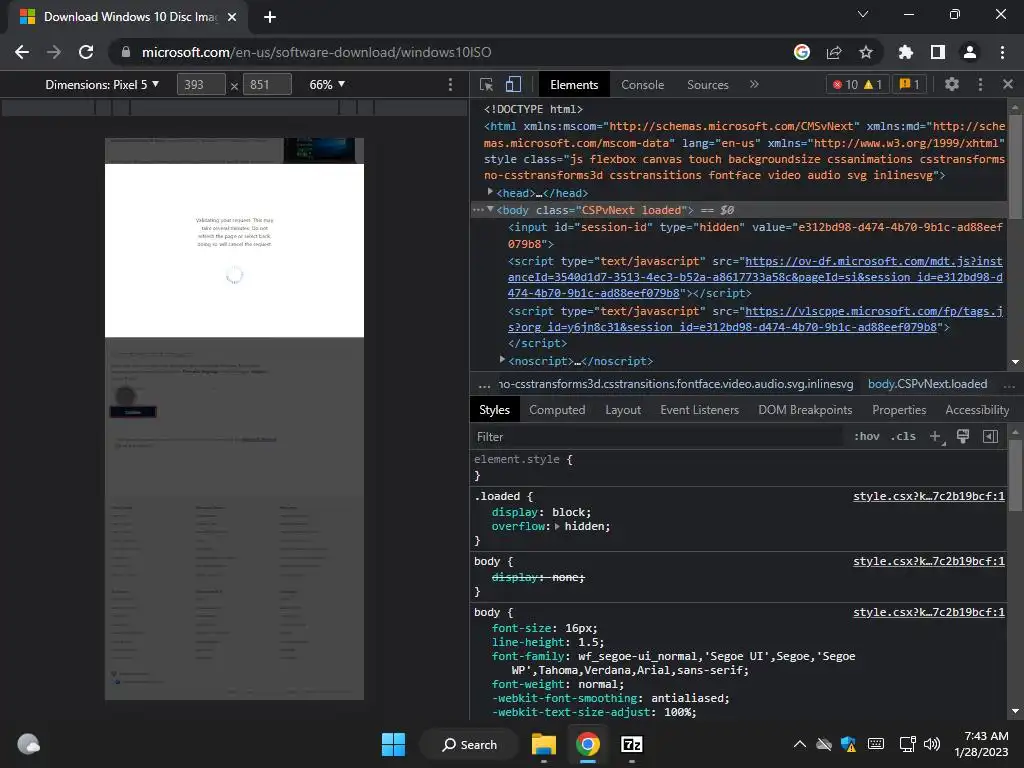Add a new style rule with plus icon

(936, 436)
